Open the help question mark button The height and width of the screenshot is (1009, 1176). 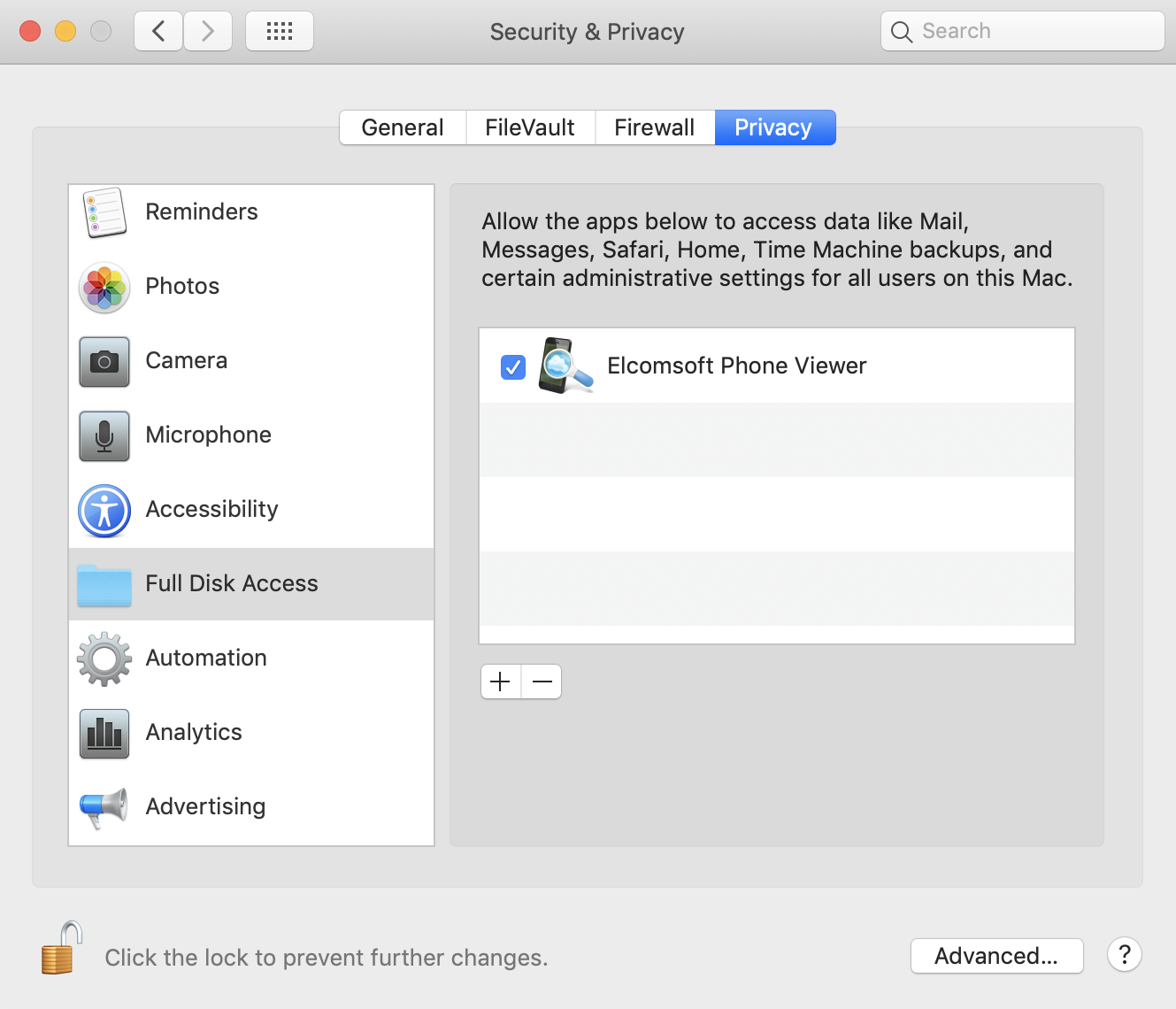(x=1125, y=955)
